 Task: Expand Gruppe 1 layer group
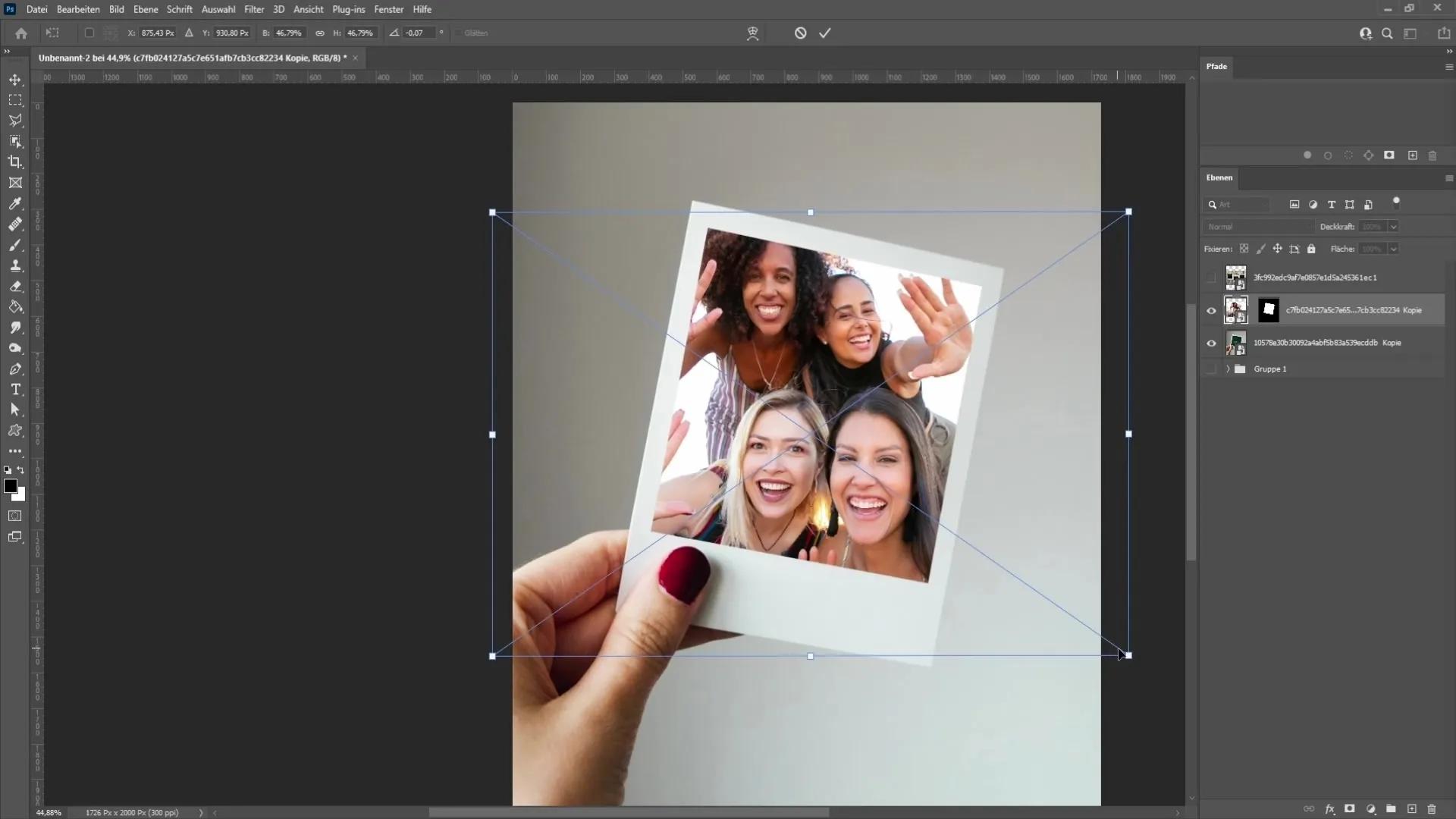[x=1226, y=368]
